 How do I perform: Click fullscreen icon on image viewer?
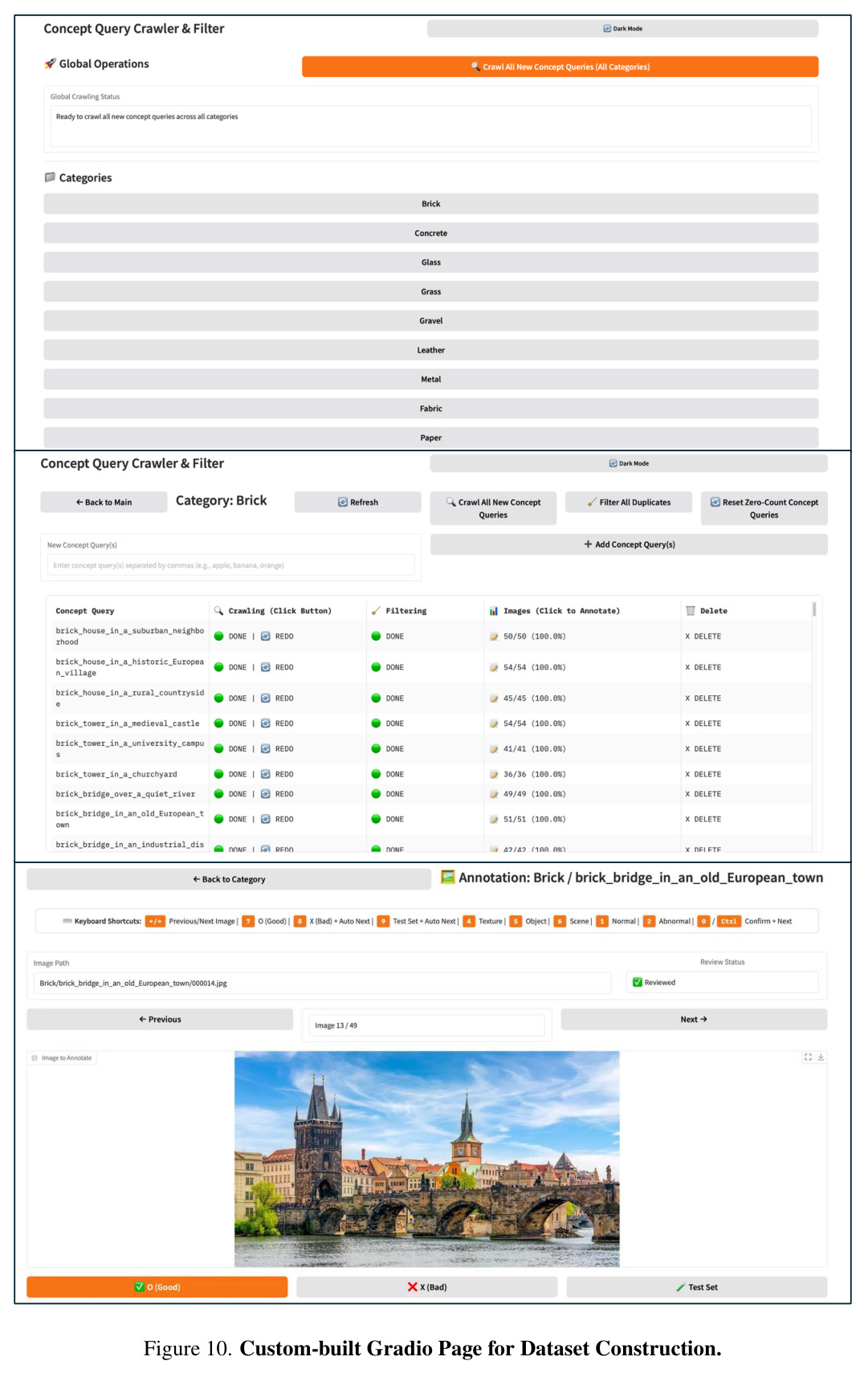click(x=808, y=1057)
